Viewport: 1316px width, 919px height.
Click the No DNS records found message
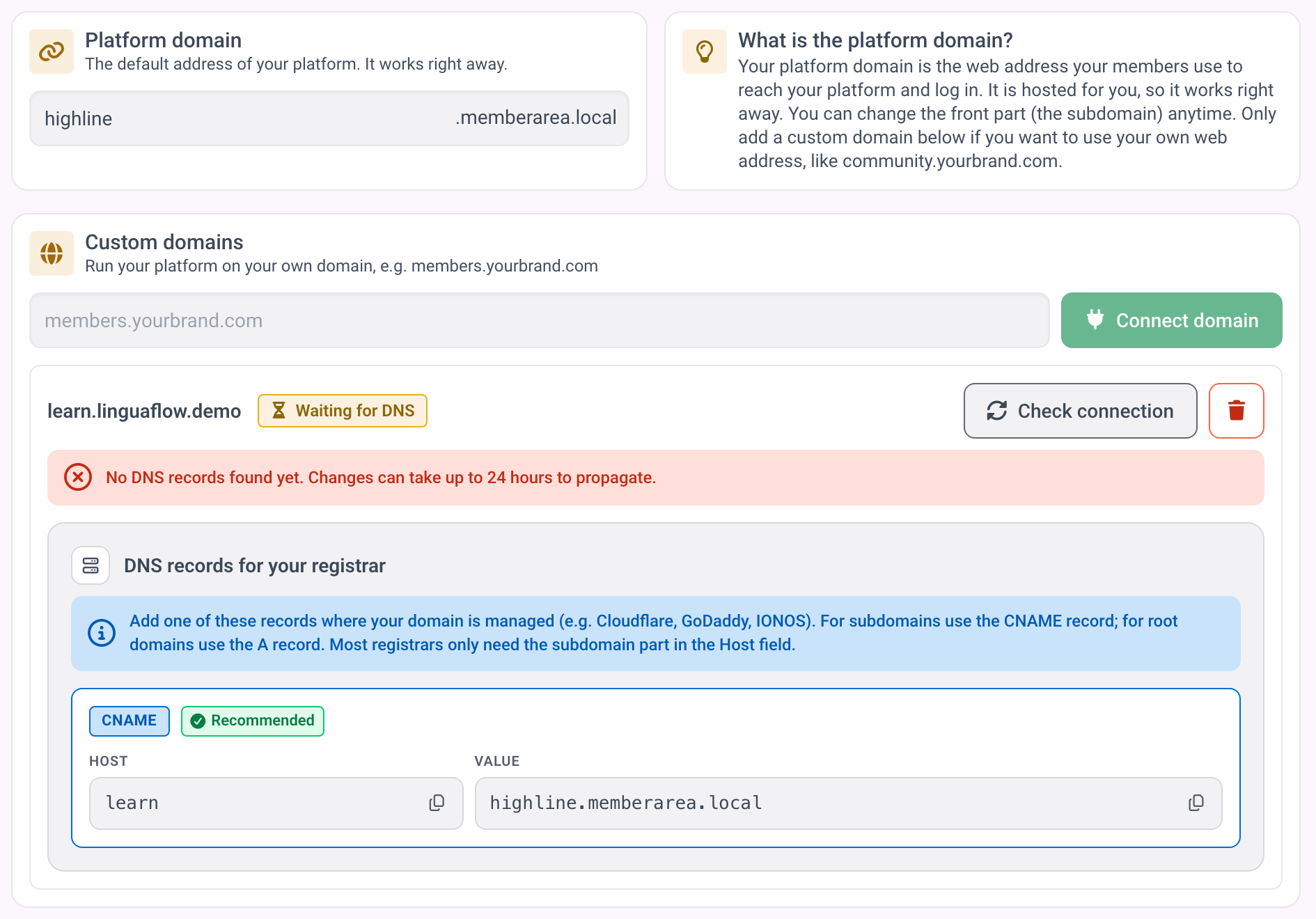point(381,478)
